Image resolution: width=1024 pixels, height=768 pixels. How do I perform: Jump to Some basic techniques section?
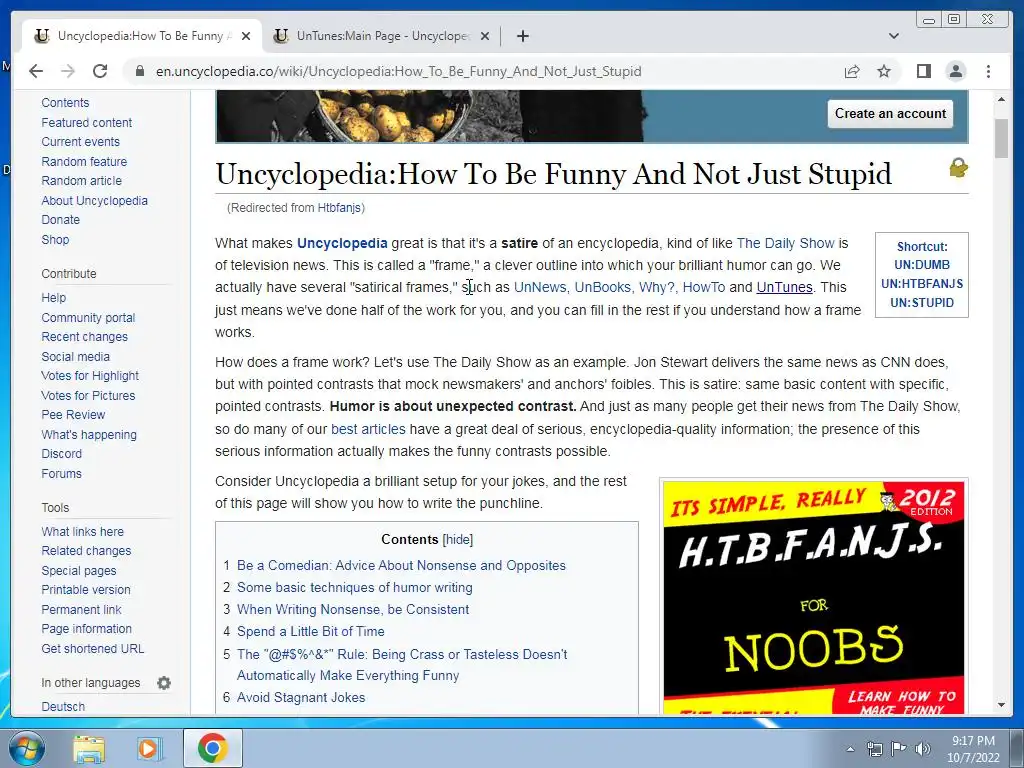coord(355,587)
